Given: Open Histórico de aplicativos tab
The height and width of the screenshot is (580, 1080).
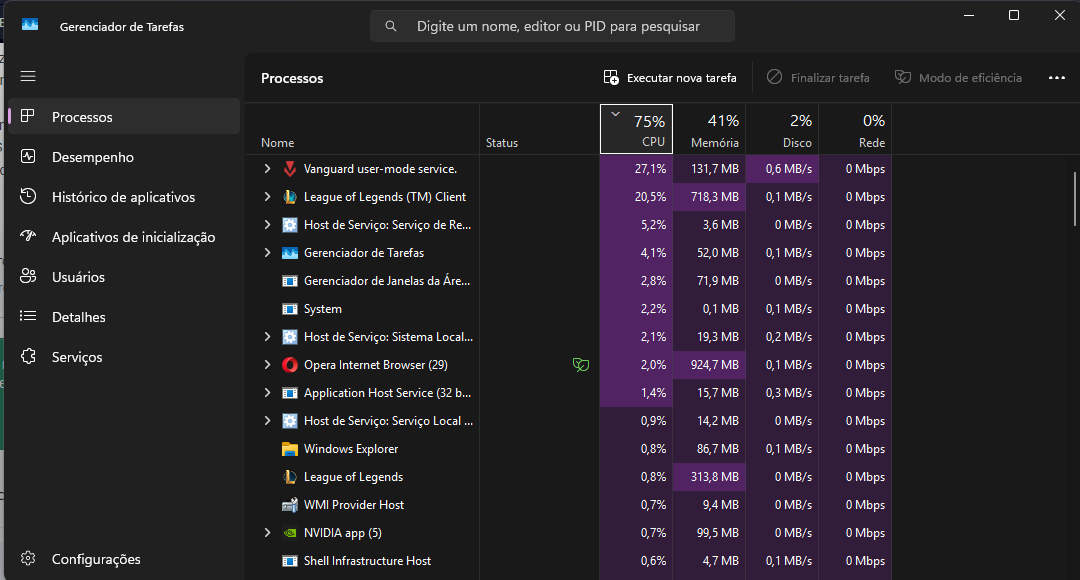Looking at the screenshot, I should pos(125,197).
